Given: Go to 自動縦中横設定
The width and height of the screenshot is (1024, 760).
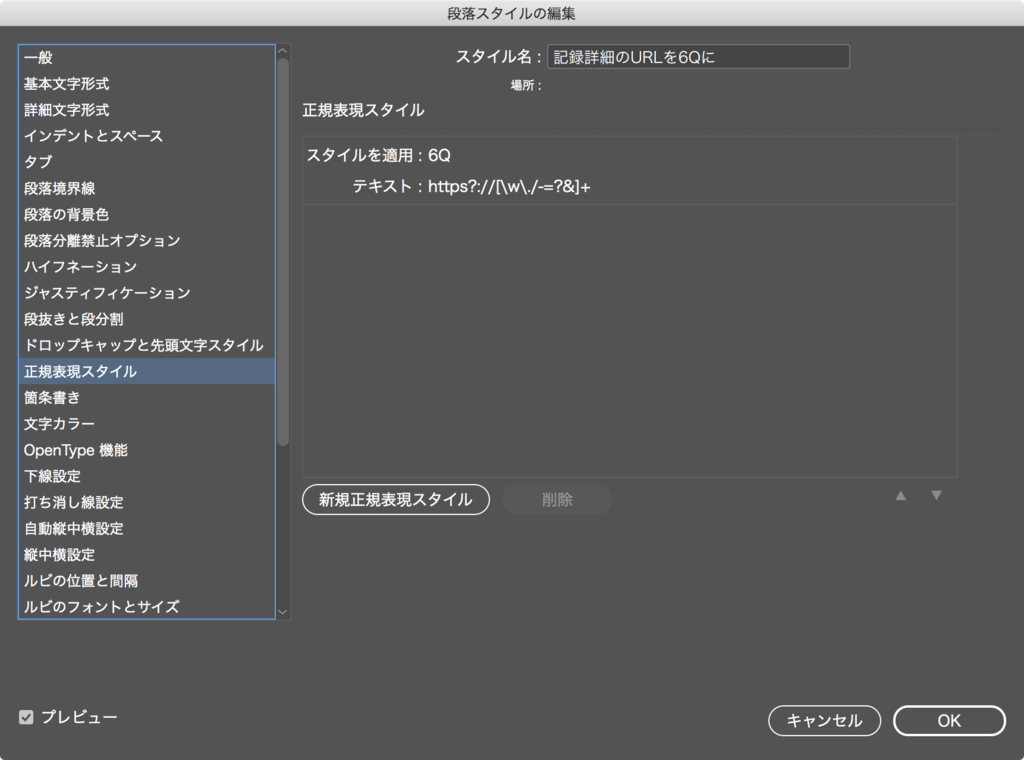Looking at the screenshot, I should pyautogui.click(x=146, y=528).
